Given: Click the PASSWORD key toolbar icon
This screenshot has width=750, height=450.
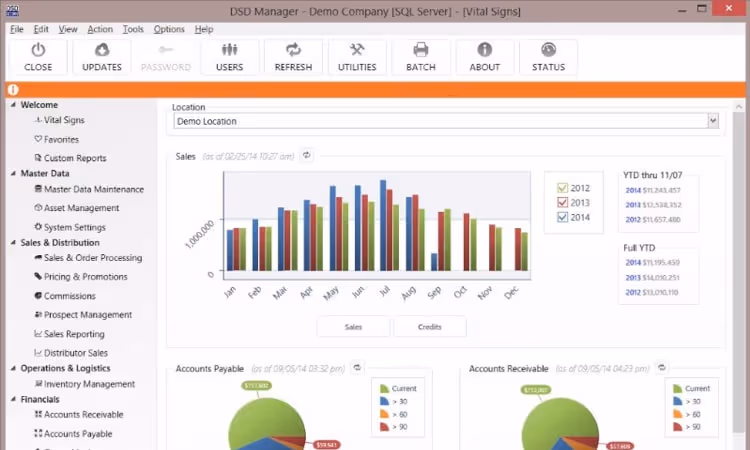Looking at the screenshot, I should tap(165, 57).
